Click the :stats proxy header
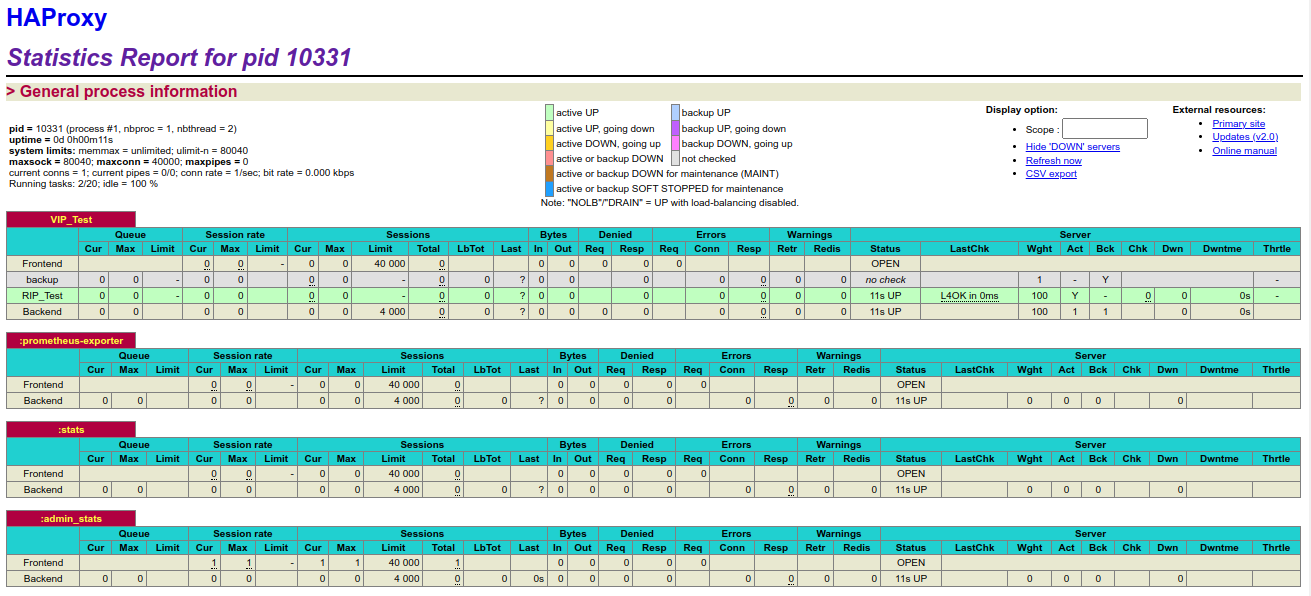 (71, 430)
